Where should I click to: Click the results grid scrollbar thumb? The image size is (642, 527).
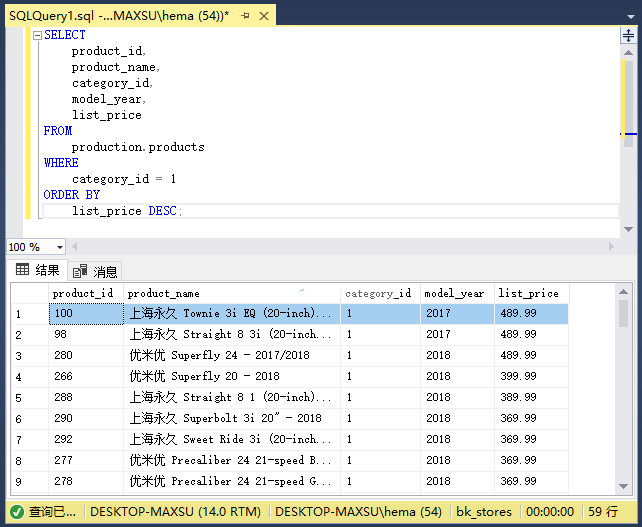click(623, 314)
